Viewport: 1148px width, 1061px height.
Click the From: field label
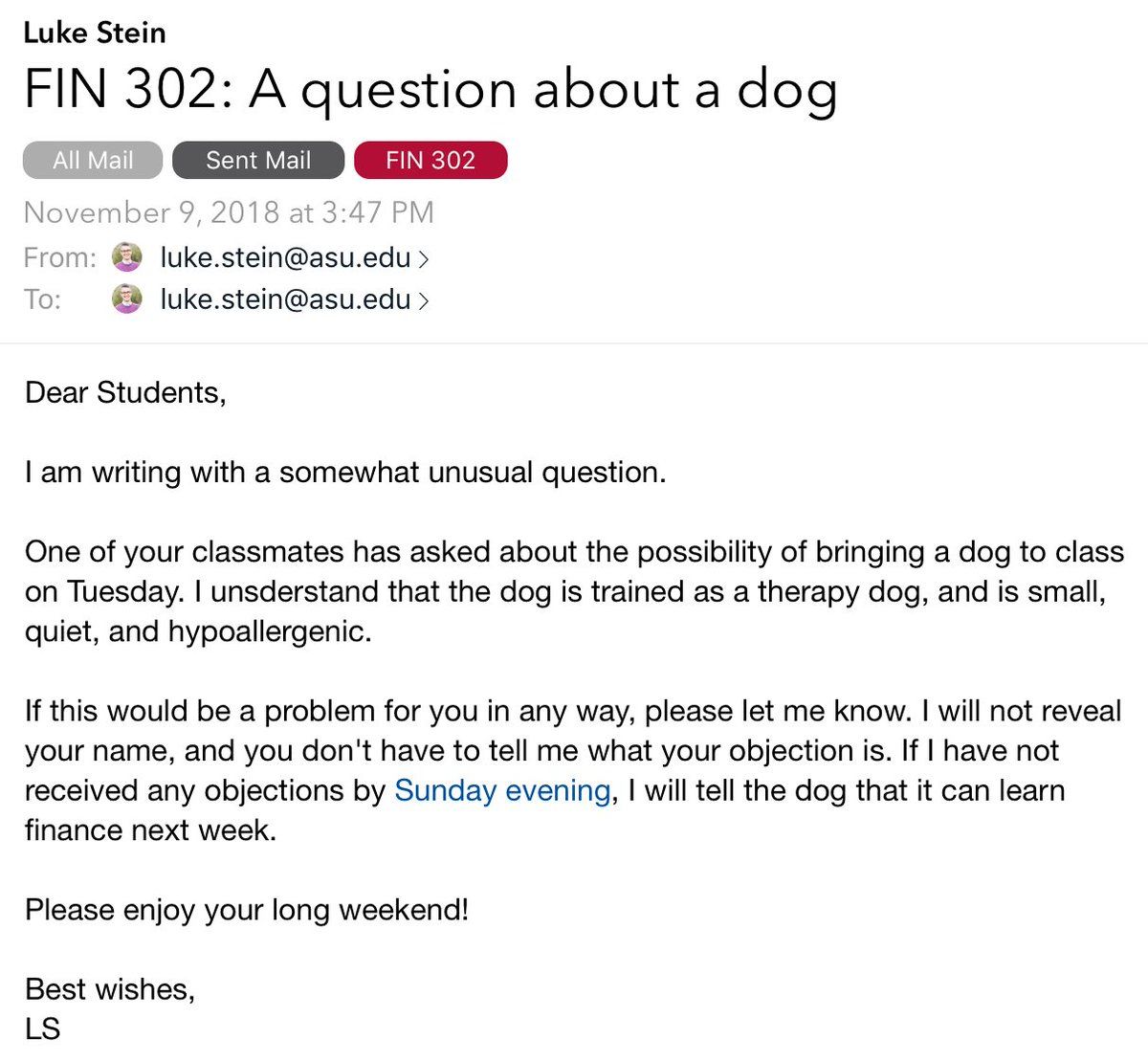(59, 258)
